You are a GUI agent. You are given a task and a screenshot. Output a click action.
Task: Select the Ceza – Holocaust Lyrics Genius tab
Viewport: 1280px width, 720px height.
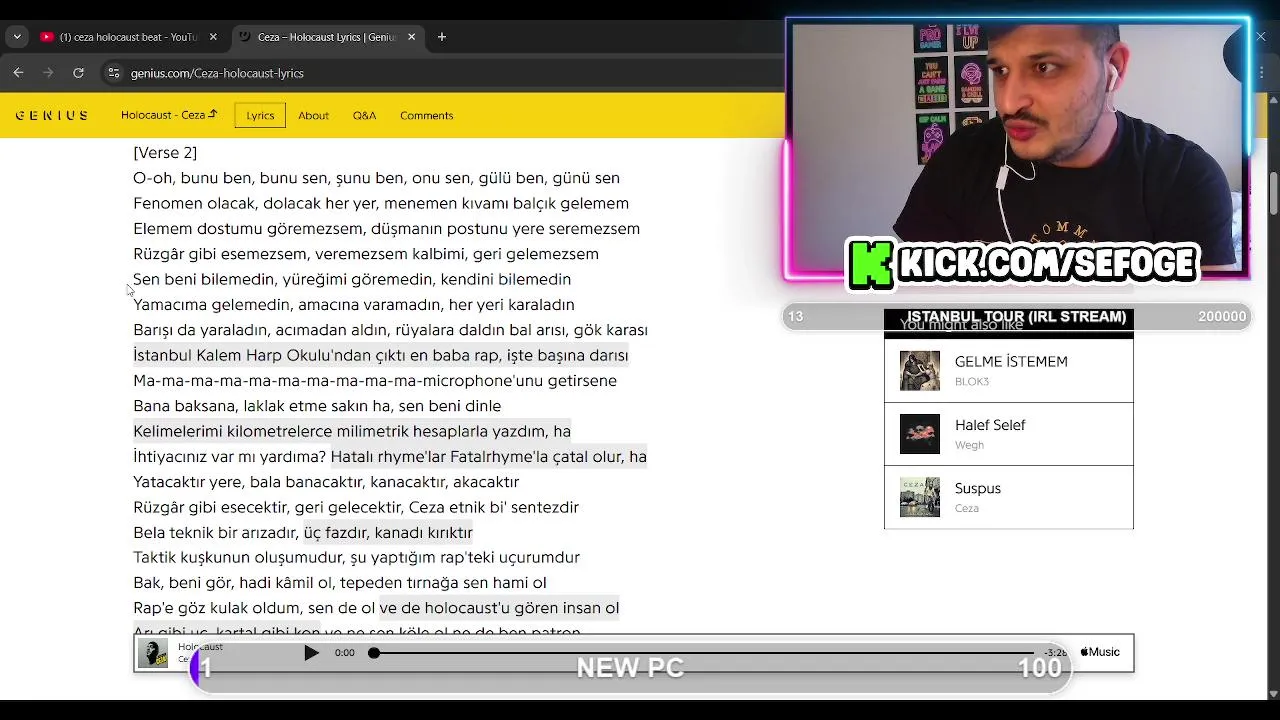[x=327, y=37]
